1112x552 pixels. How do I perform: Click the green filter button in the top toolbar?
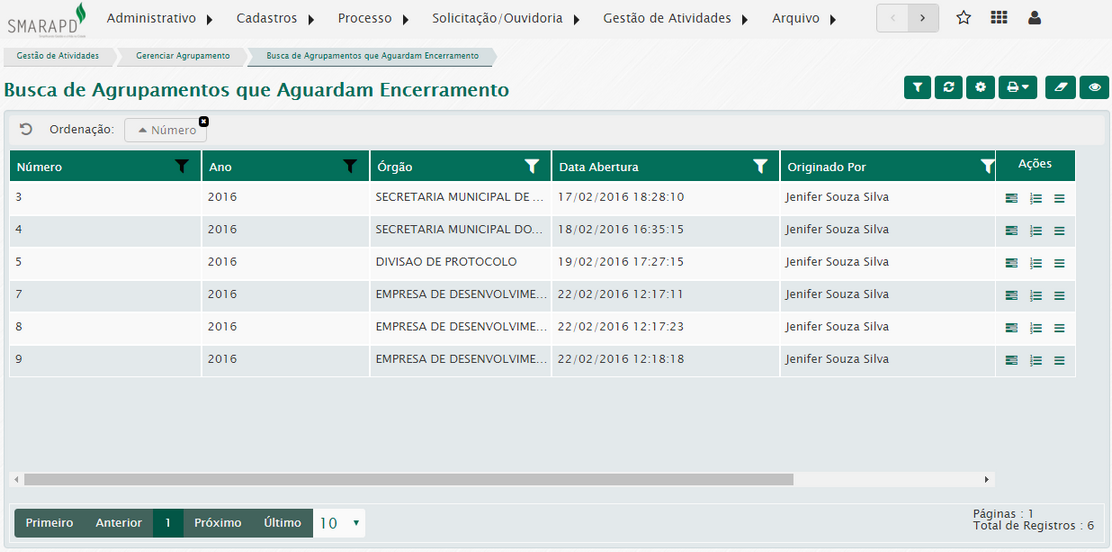click(917, 88)
